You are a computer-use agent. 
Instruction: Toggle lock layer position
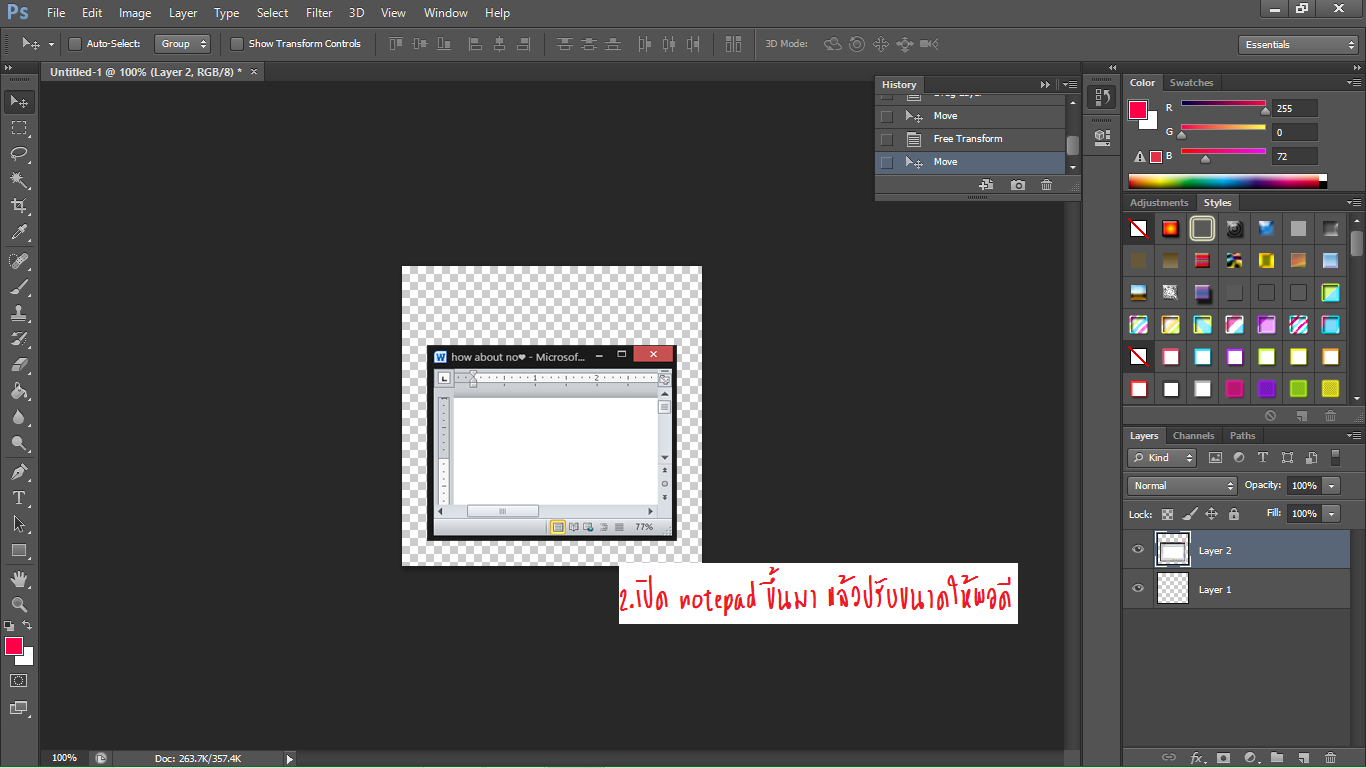1211,514
